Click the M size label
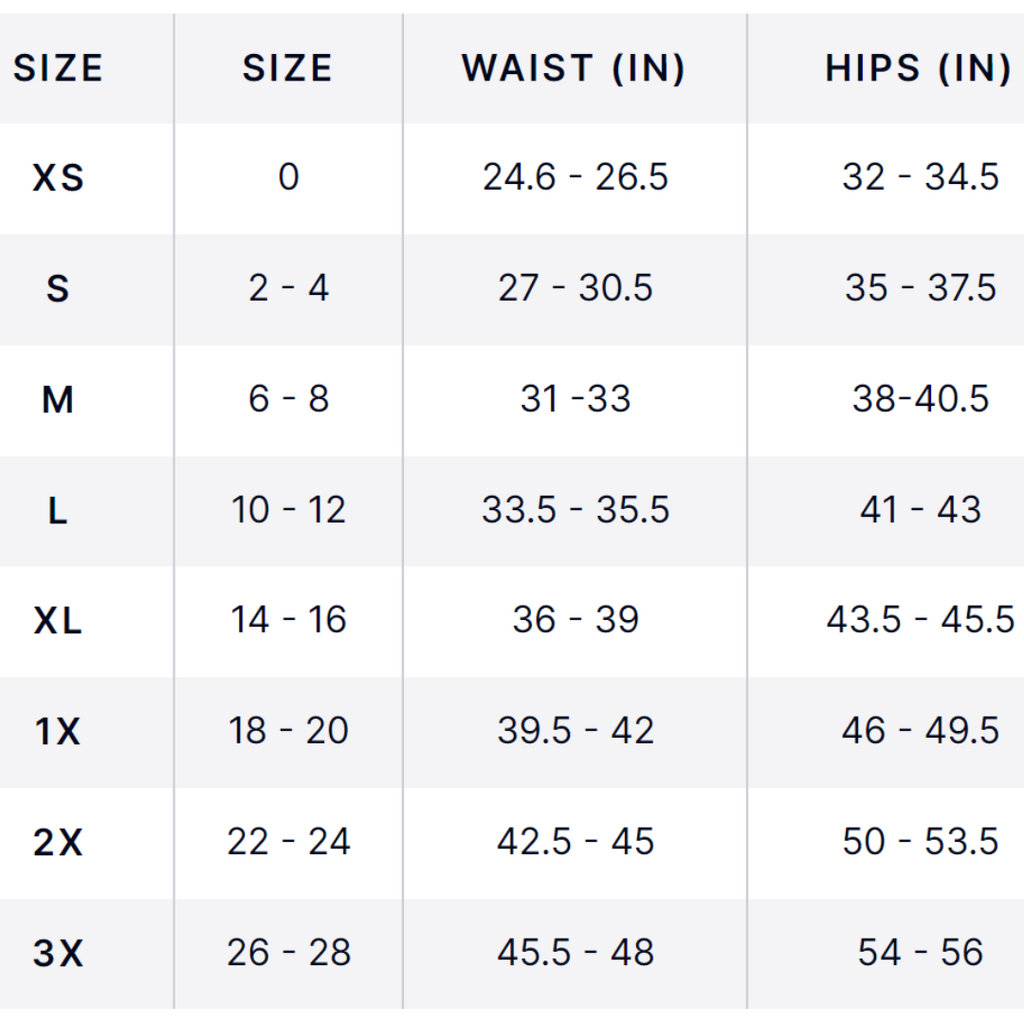 click(58, 400)
